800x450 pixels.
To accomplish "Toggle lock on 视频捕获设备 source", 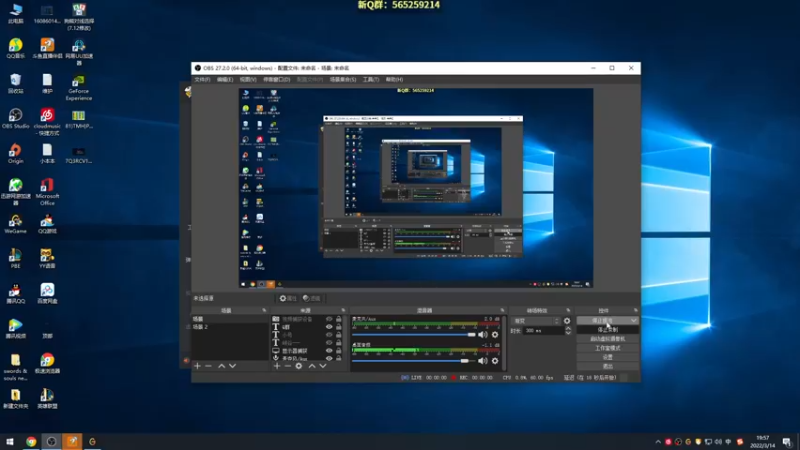I will point(339,319).
